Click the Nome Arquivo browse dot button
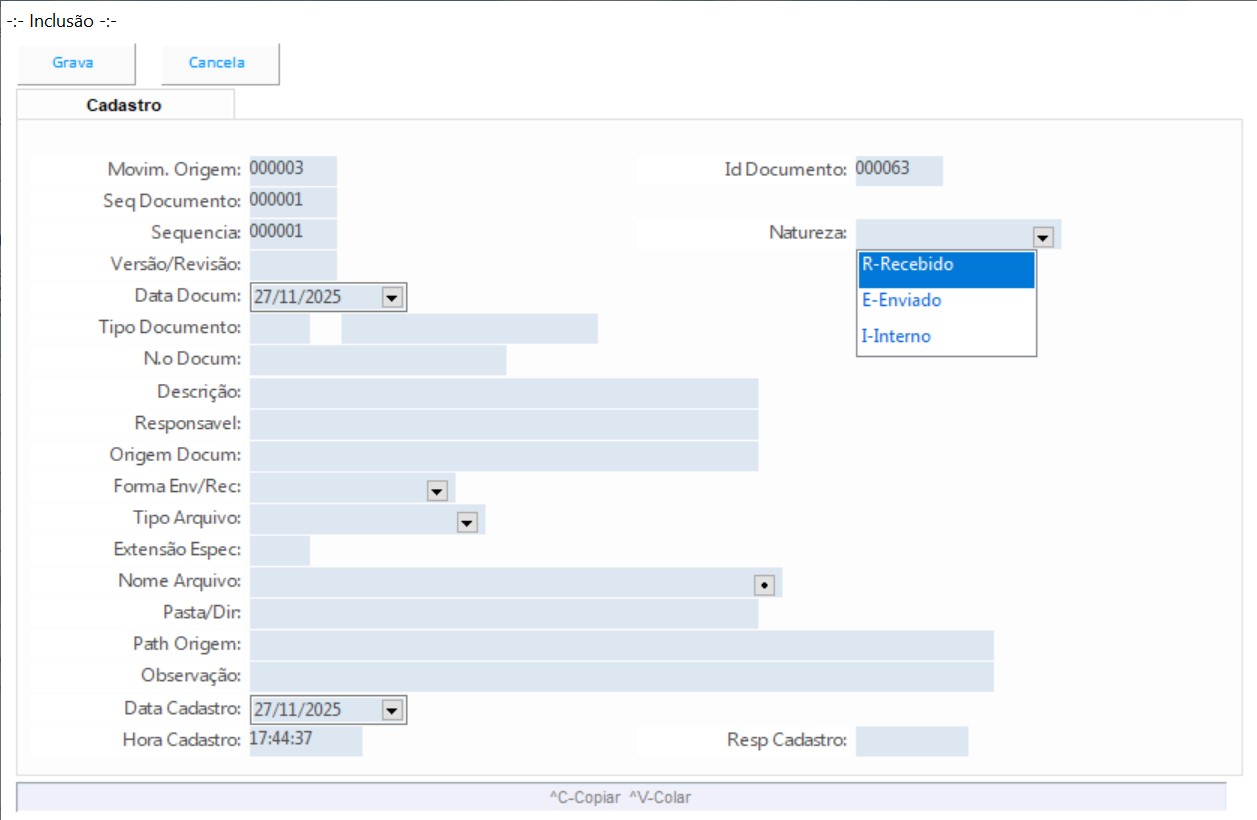 (x=764, y=585)
